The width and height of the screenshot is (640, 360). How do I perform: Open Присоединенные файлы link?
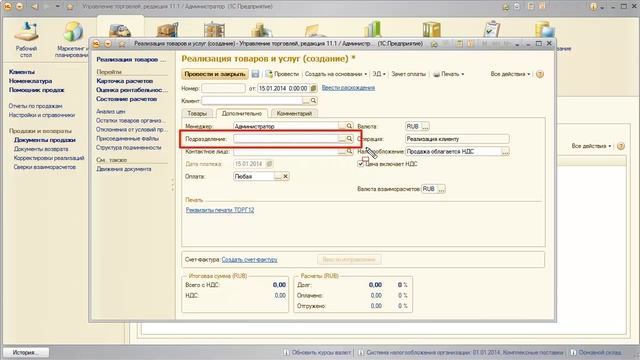click(x=127, y=138)
